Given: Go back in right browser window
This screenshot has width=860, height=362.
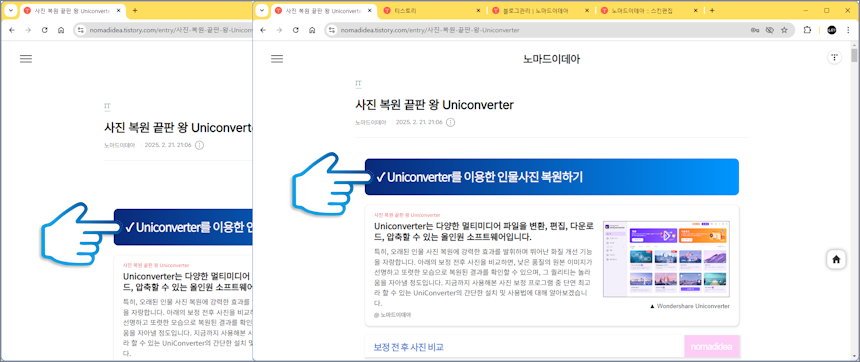Looking at the screenshot, I should coord(263,30).
